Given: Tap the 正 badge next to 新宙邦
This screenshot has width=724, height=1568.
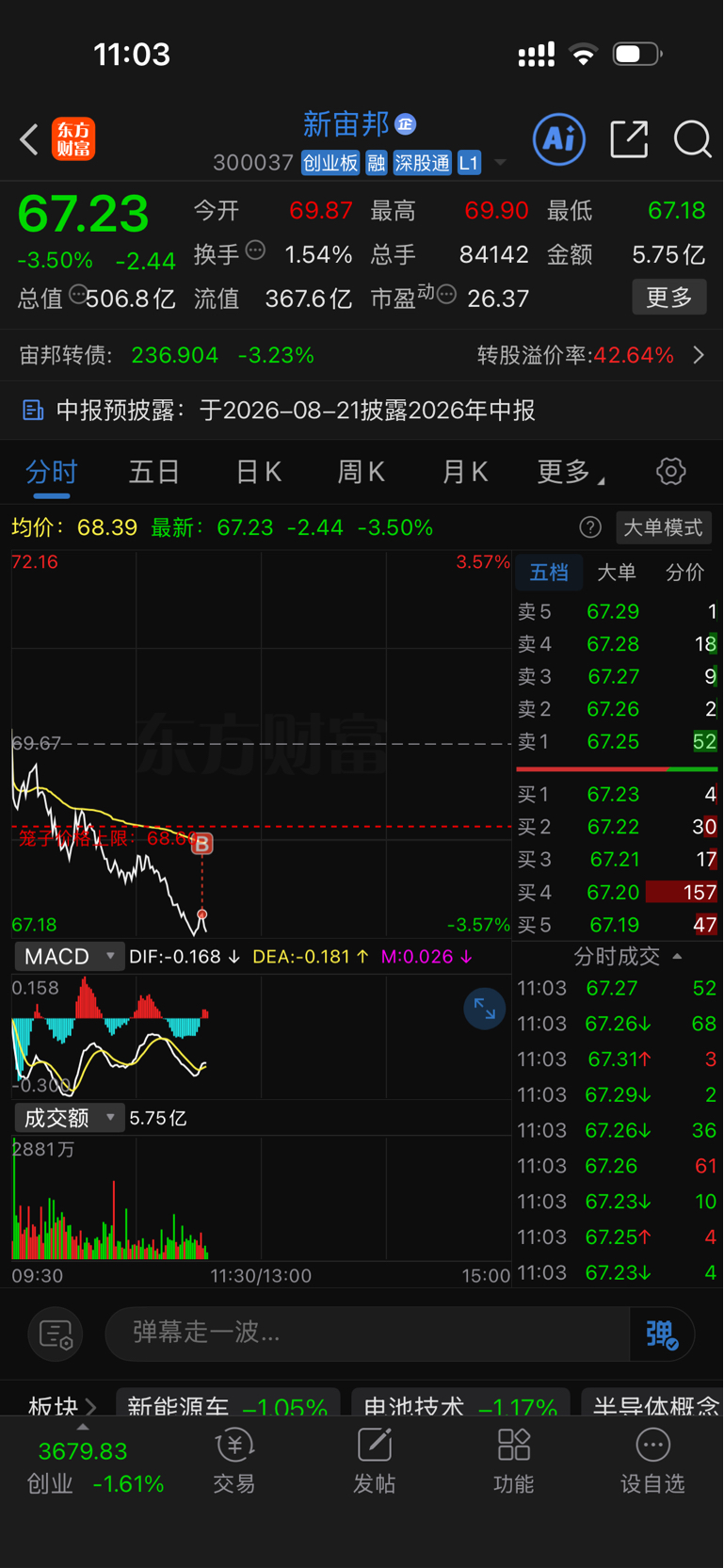Looking at the screenshot, I should coord(406,124).
